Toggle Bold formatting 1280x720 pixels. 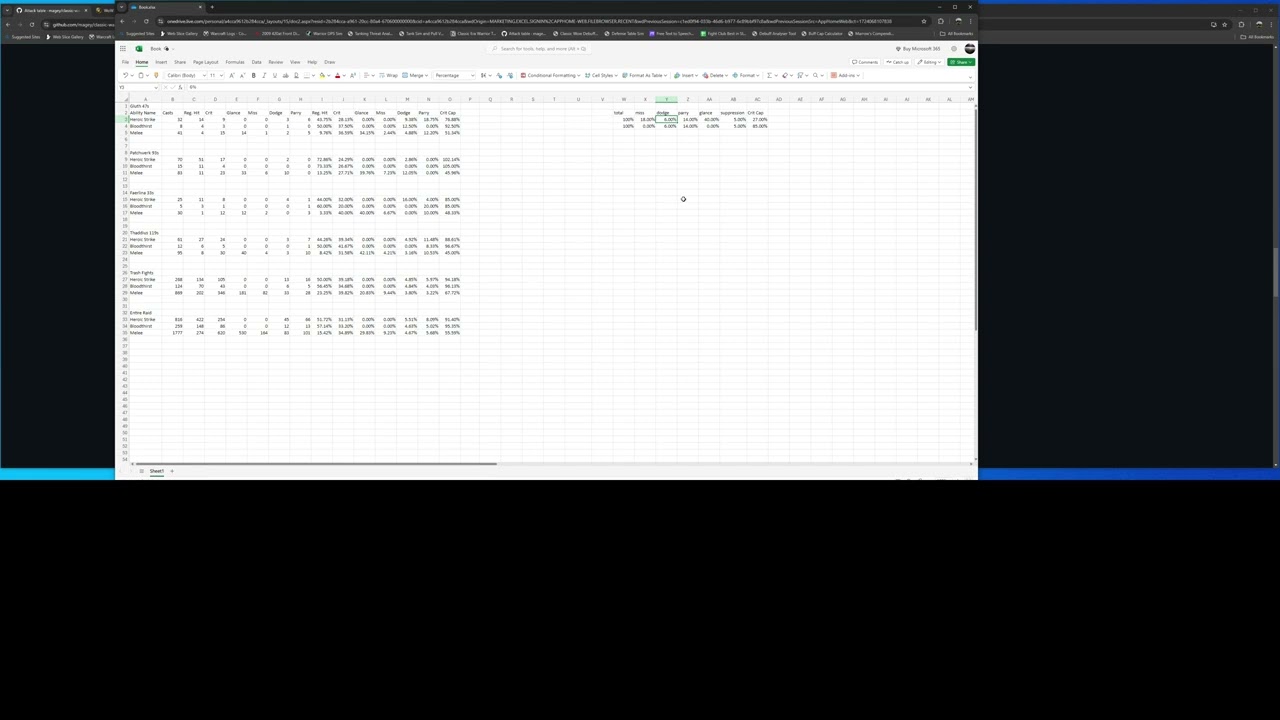coord(253,75)
